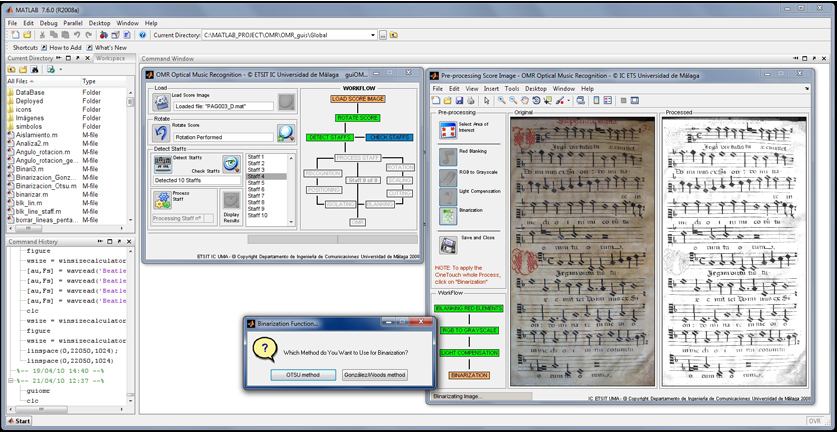Click the GUIDE icon in MATLAB toolbar

pos(114,35)
